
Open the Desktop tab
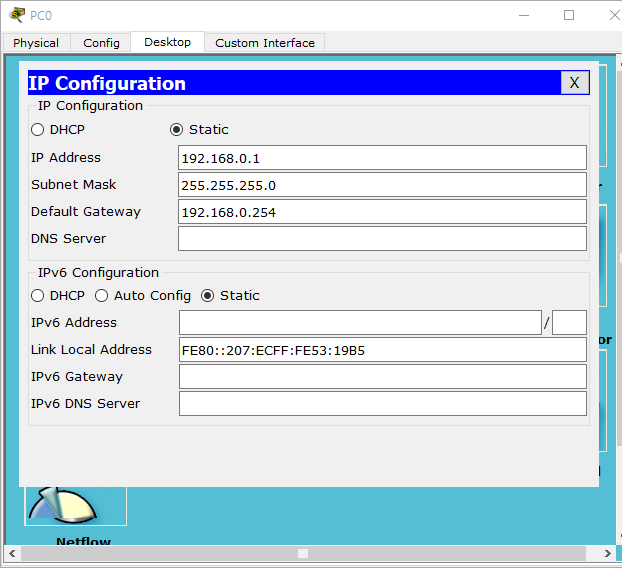pyautogui.click(x=167, y=42)
